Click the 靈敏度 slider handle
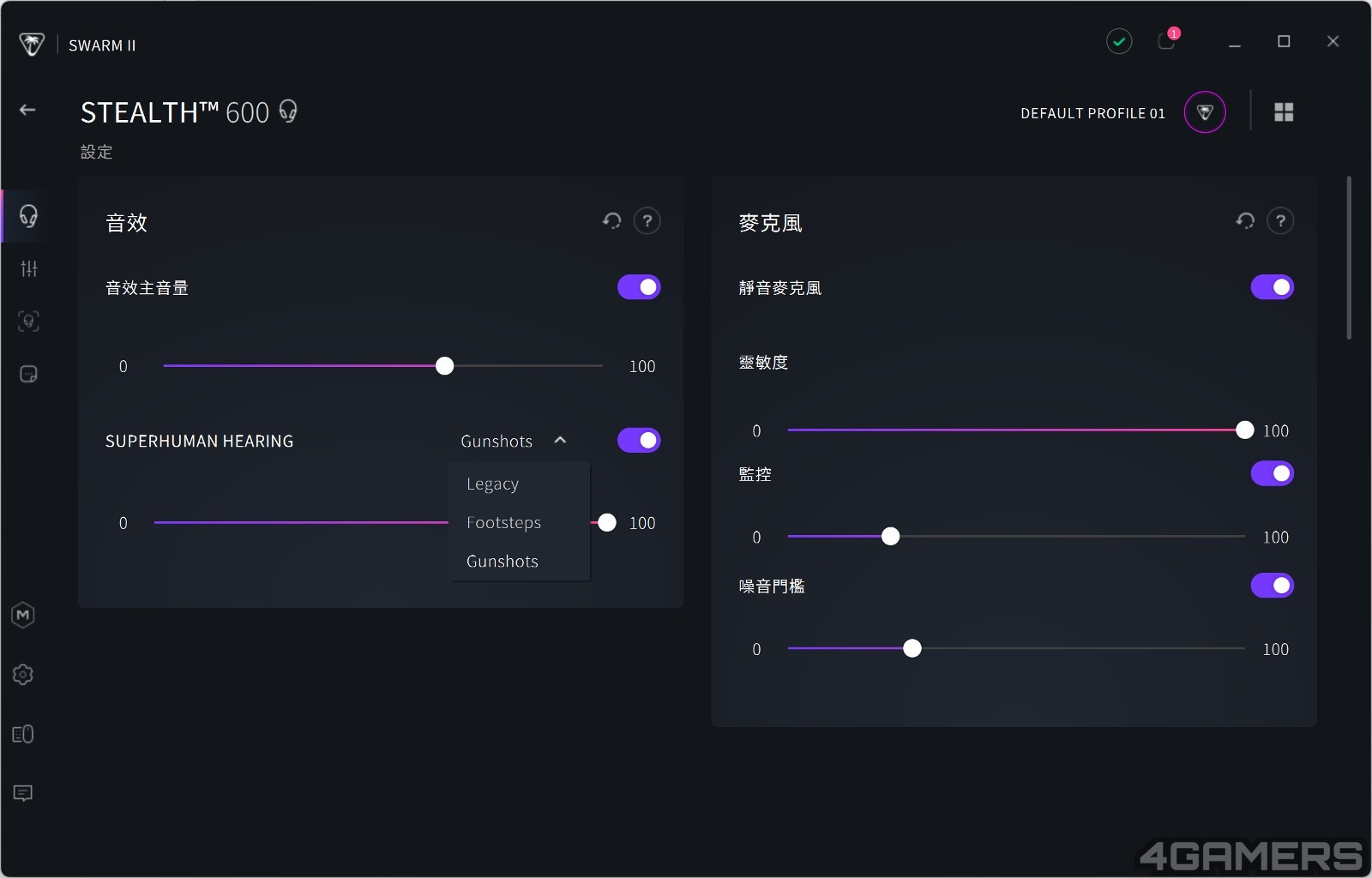Viewport: 1372px width, 878px height. (x=1245, y=430)
